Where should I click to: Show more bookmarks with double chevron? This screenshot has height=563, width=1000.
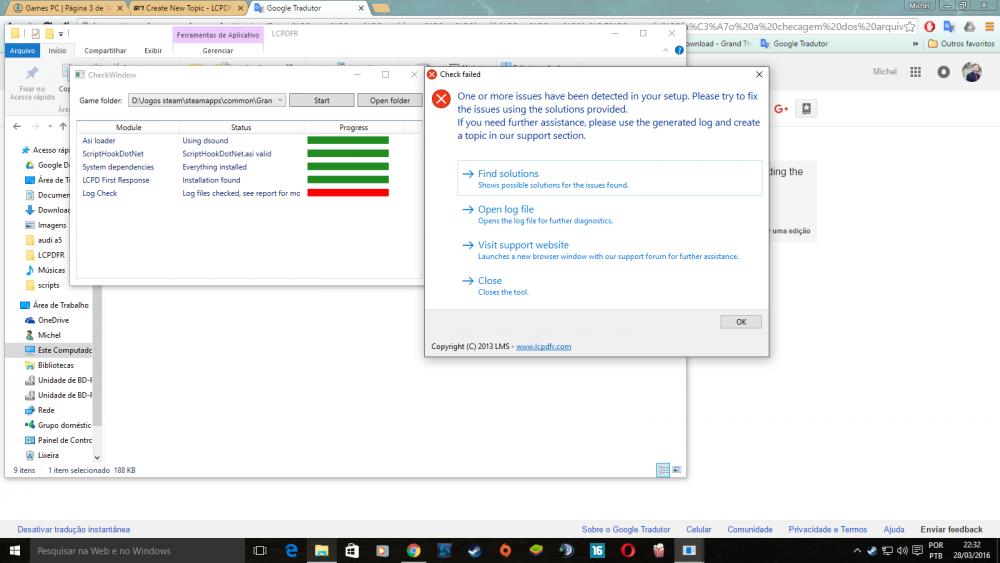(x=915, y=44)
